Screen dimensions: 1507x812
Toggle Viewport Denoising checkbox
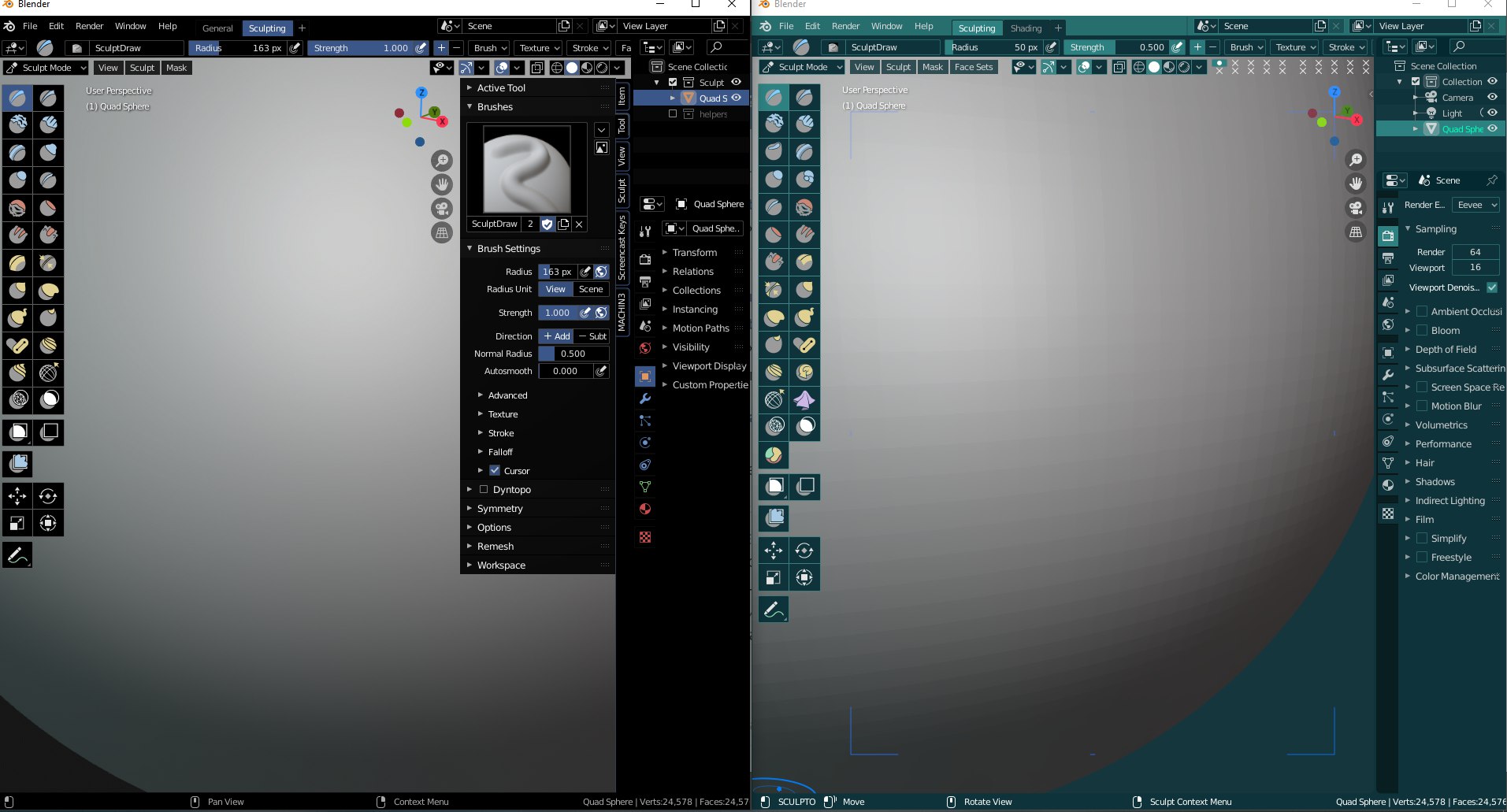[x=1492, y=287]
